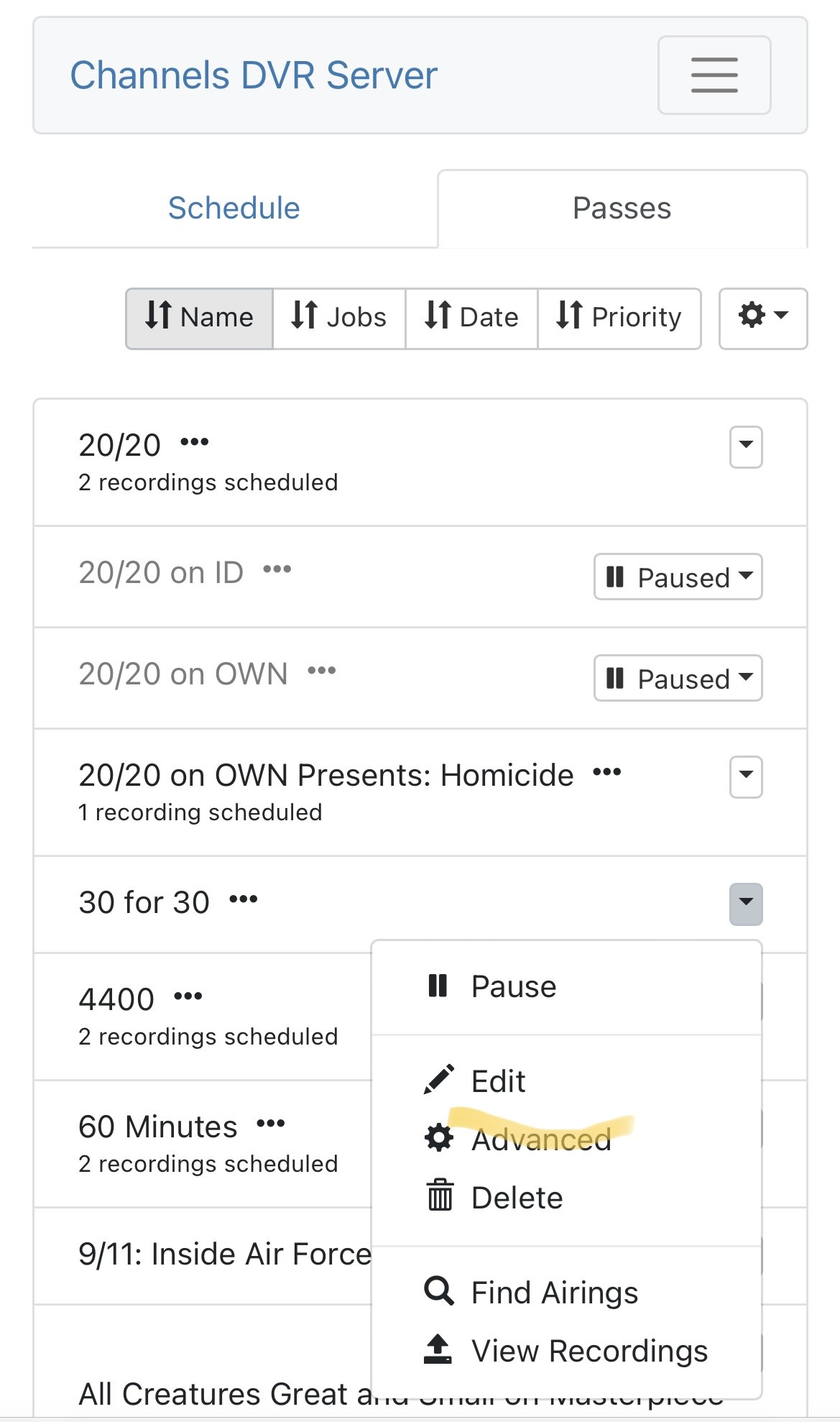Click the ellipsis beside 30 for 30

coord(244,899)
